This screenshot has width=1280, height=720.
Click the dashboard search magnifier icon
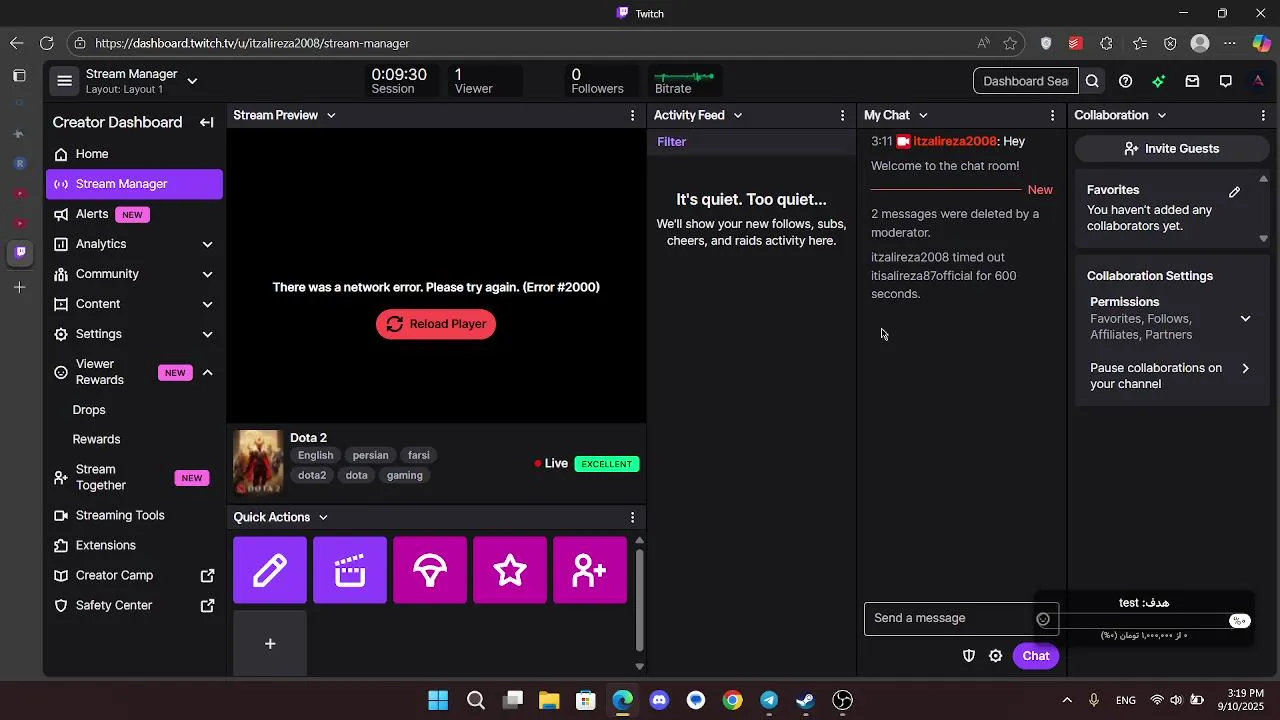coord(1092,81)
